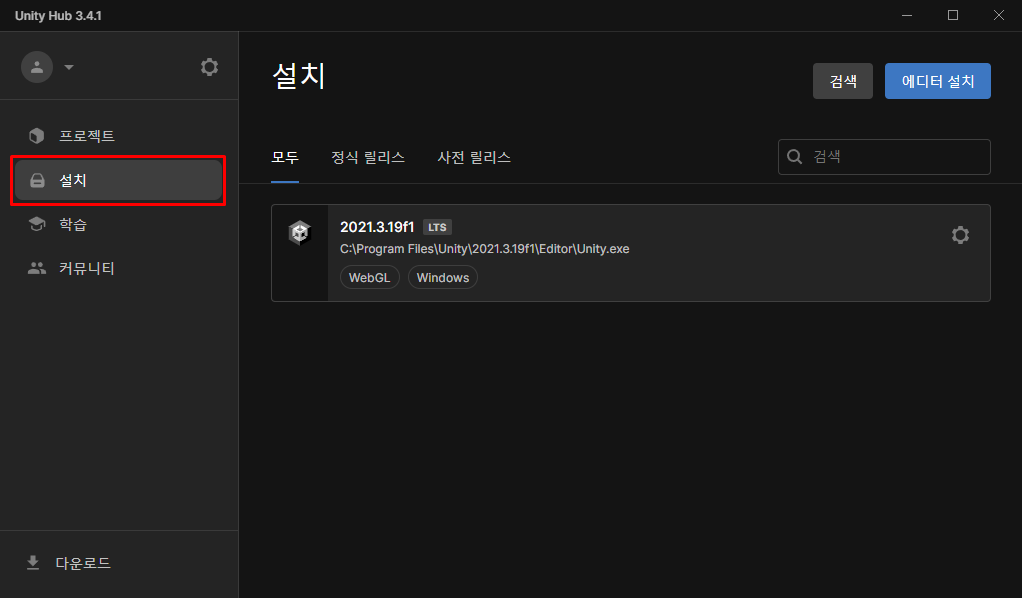
Task: Click the 설치 page heading
Action: 299,76
